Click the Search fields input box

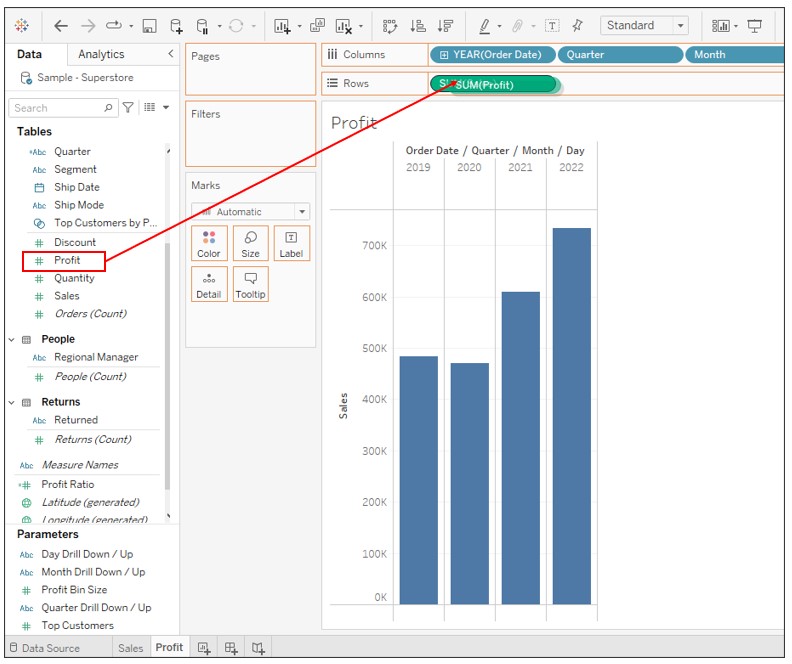(x=63, y=108)
